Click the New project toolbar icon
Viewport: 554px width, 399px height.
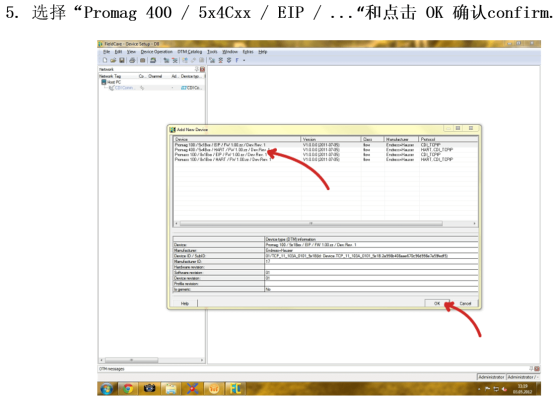click(x=105, y=60)
